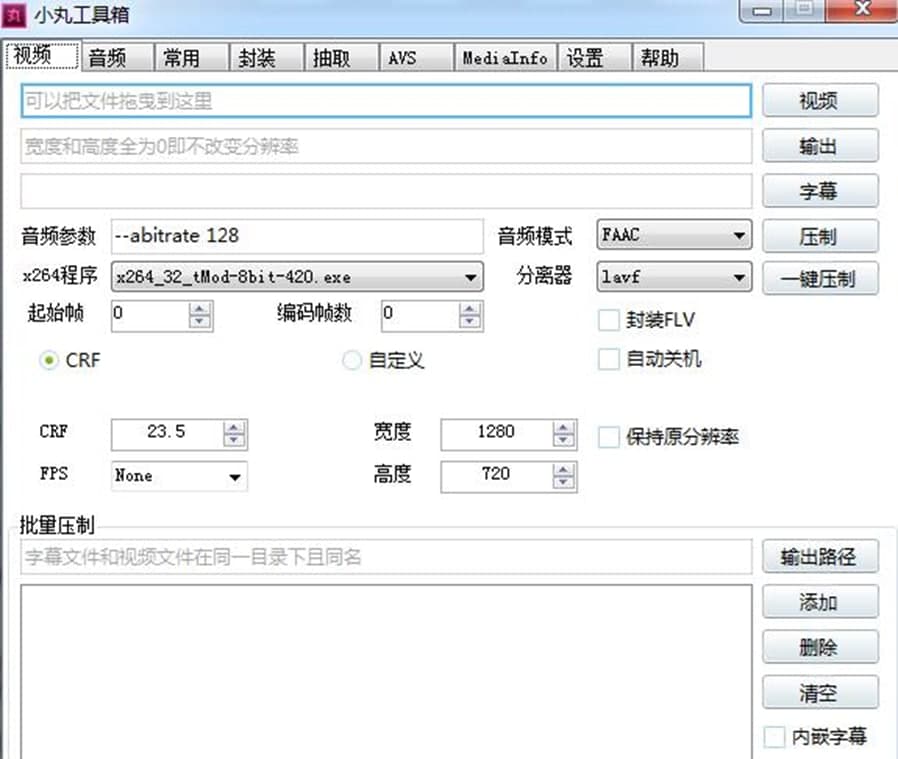Click inside the batch file list box
The image size is (898, 759).
point(386,671)
